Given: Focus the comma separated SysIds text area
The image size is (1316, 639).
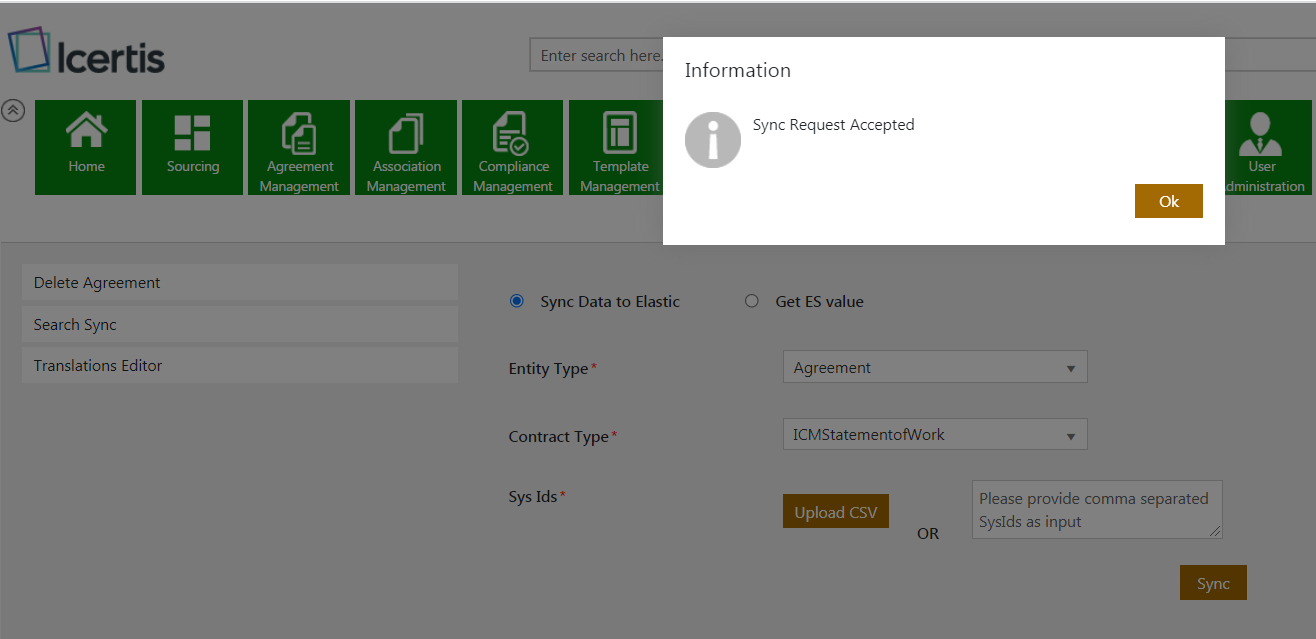Looking at the screenshot, I should 1096,509.
